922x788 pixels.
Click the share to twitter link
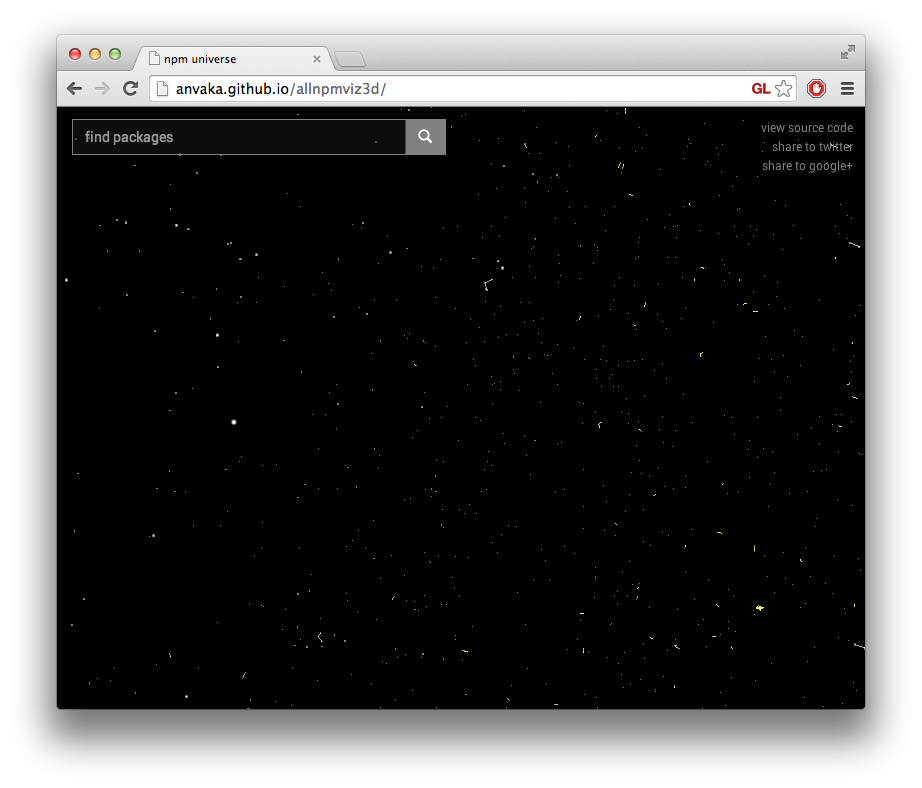(812, 146)
